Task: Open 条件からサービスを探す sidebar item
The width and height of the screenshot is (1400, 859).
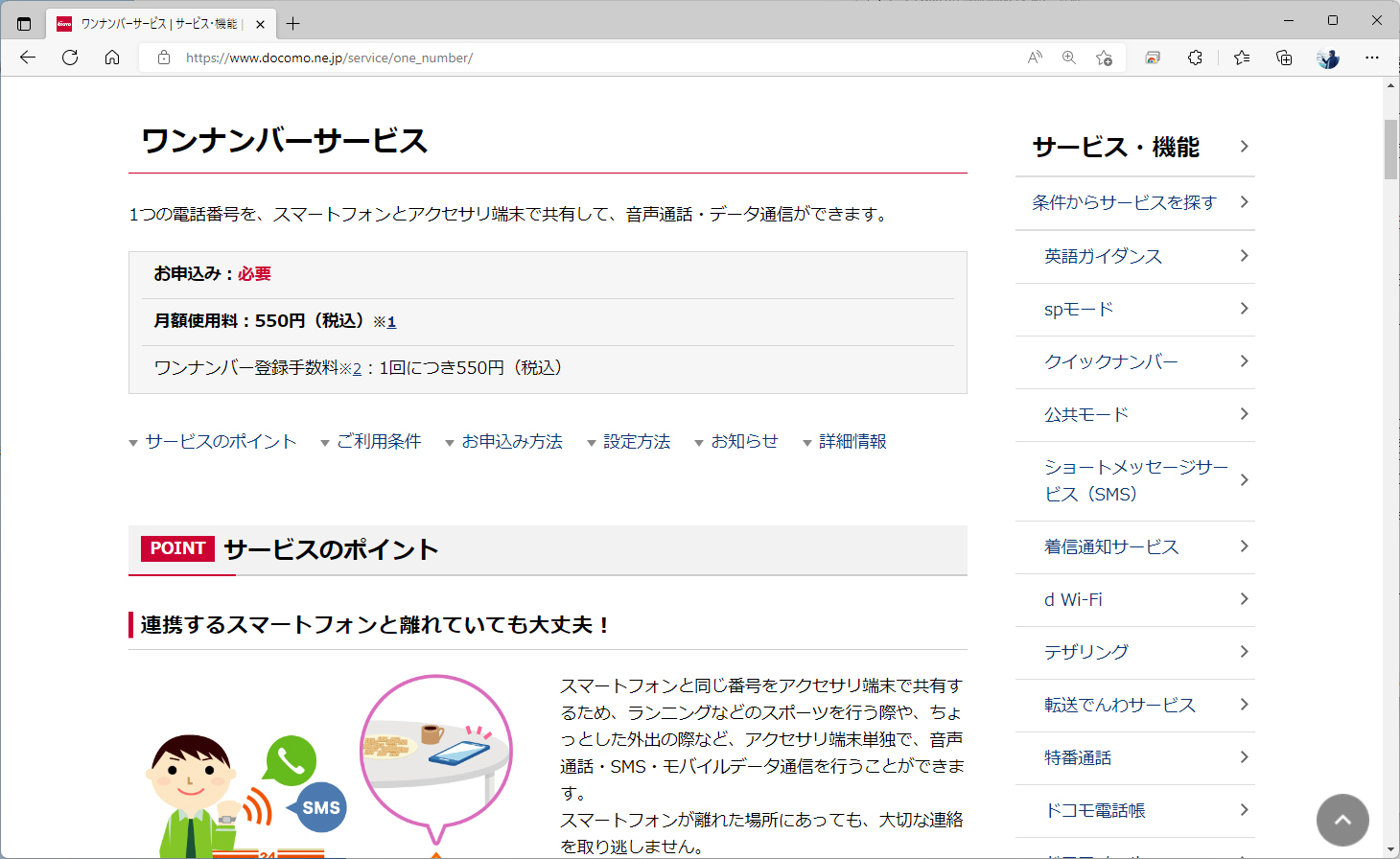Action: coord(1135,202)
